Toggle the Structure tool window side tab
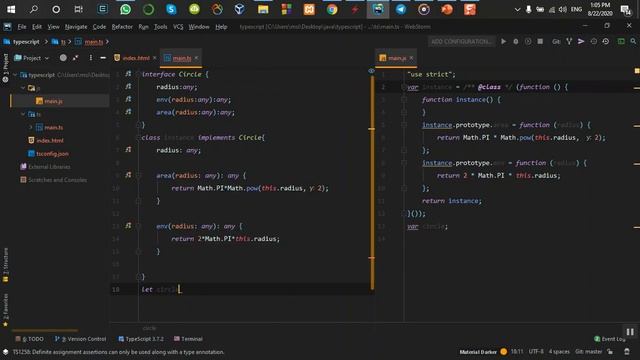This screenshot has width=640, height=360. tap(5, 265)
